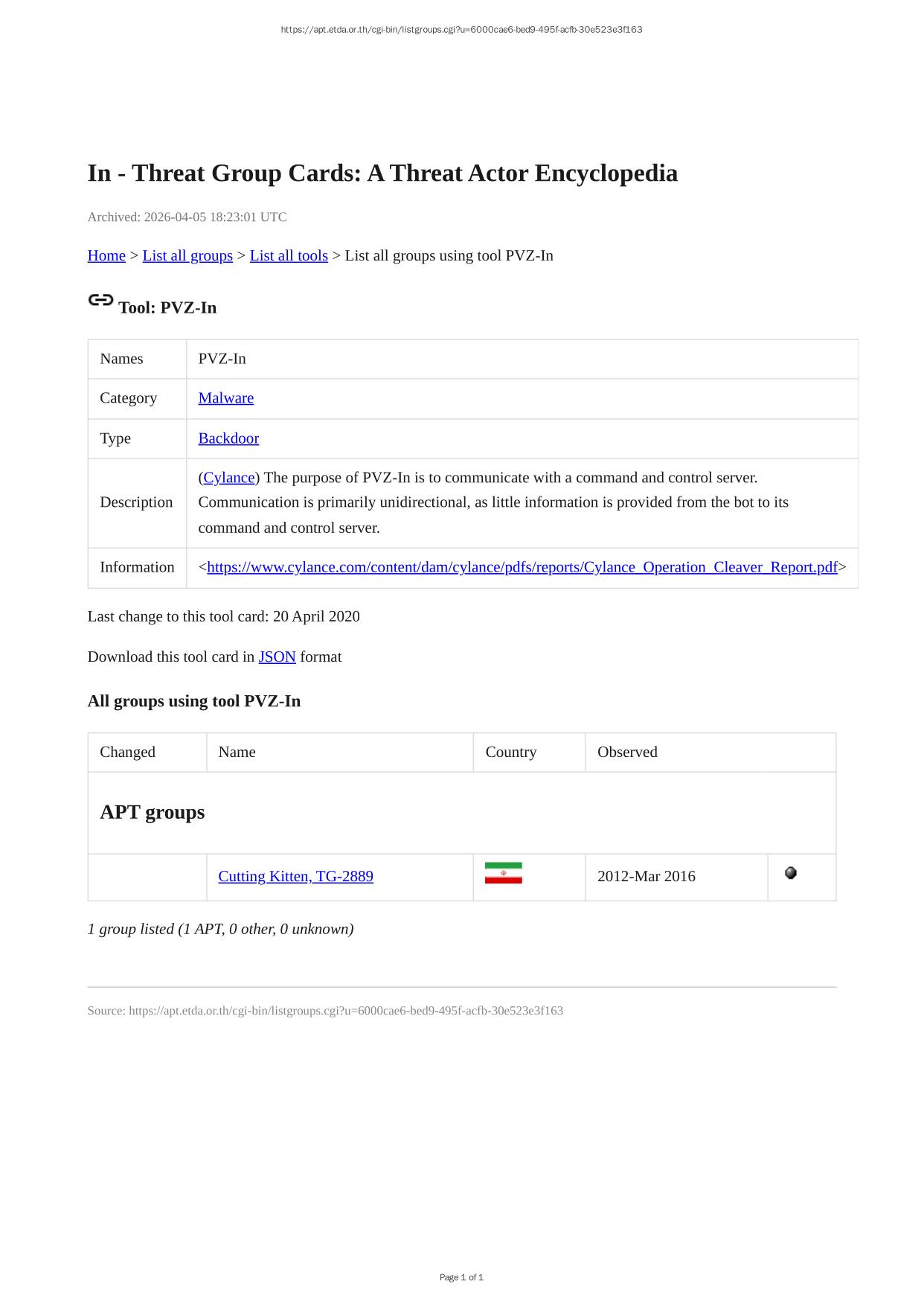Screen dimensions: 924x1307
Task: Click the Observed column header
Action: [627, 752]
